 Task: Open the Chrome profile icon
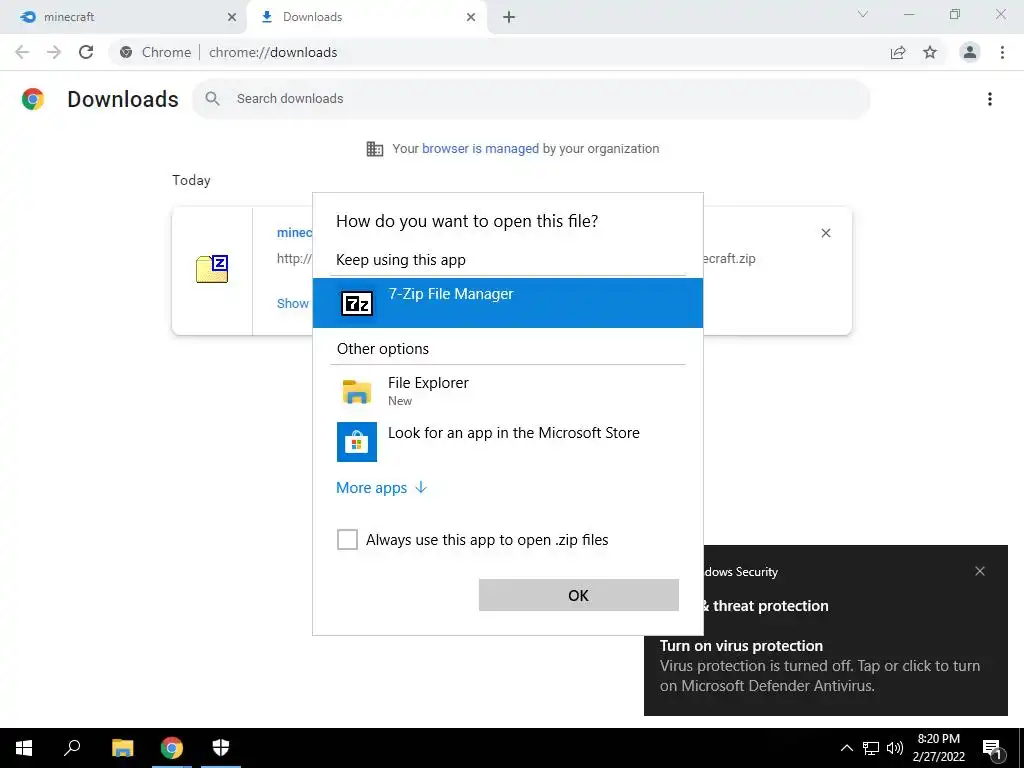[x=970, y=52]
